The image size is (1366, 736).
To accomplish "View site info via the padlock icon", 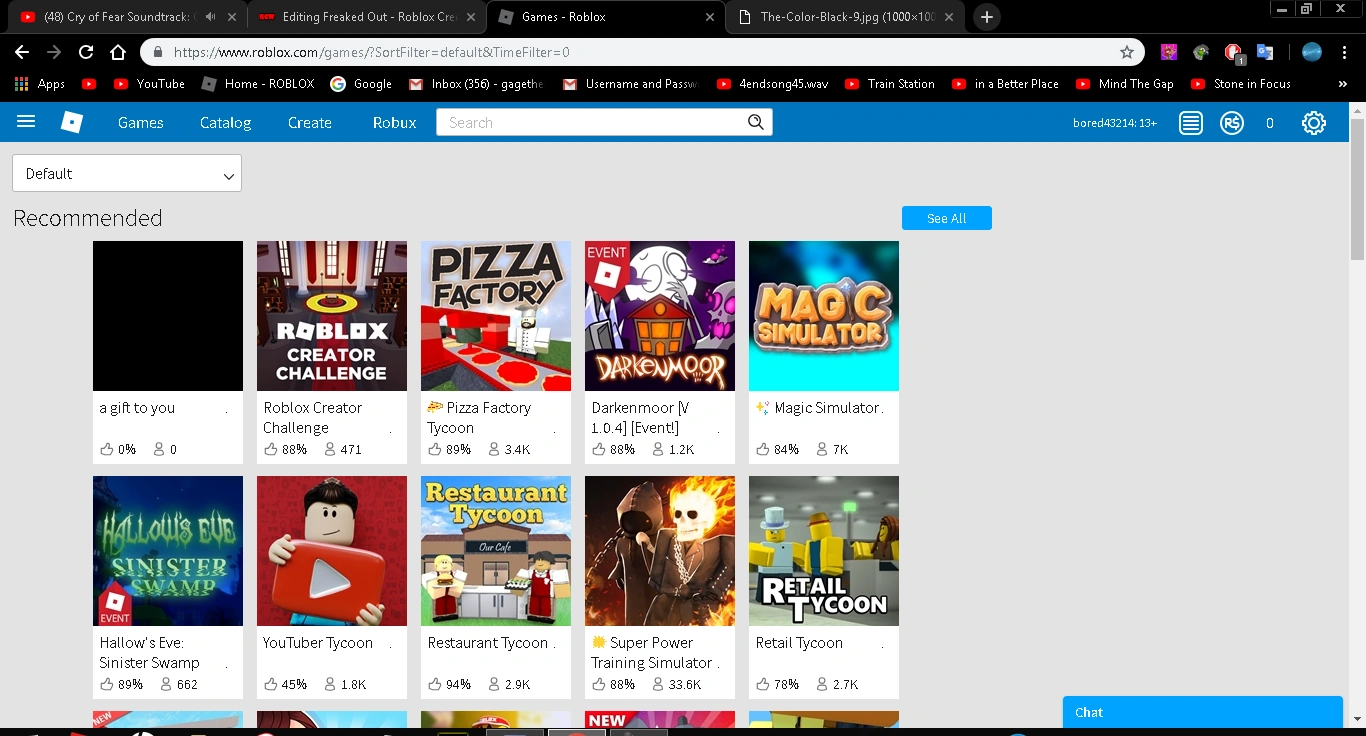I will click(x=157, y=52).
